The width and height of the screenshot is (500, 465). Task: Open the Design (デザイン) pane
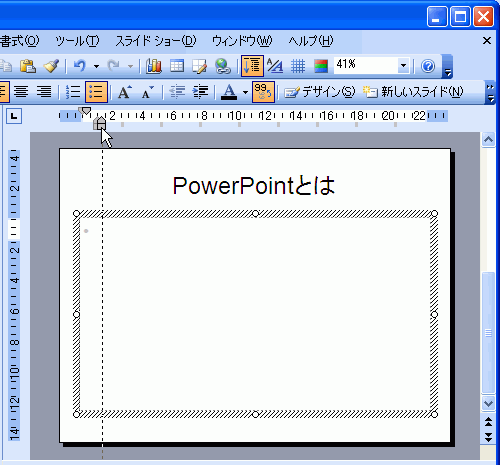pos(320,92)
